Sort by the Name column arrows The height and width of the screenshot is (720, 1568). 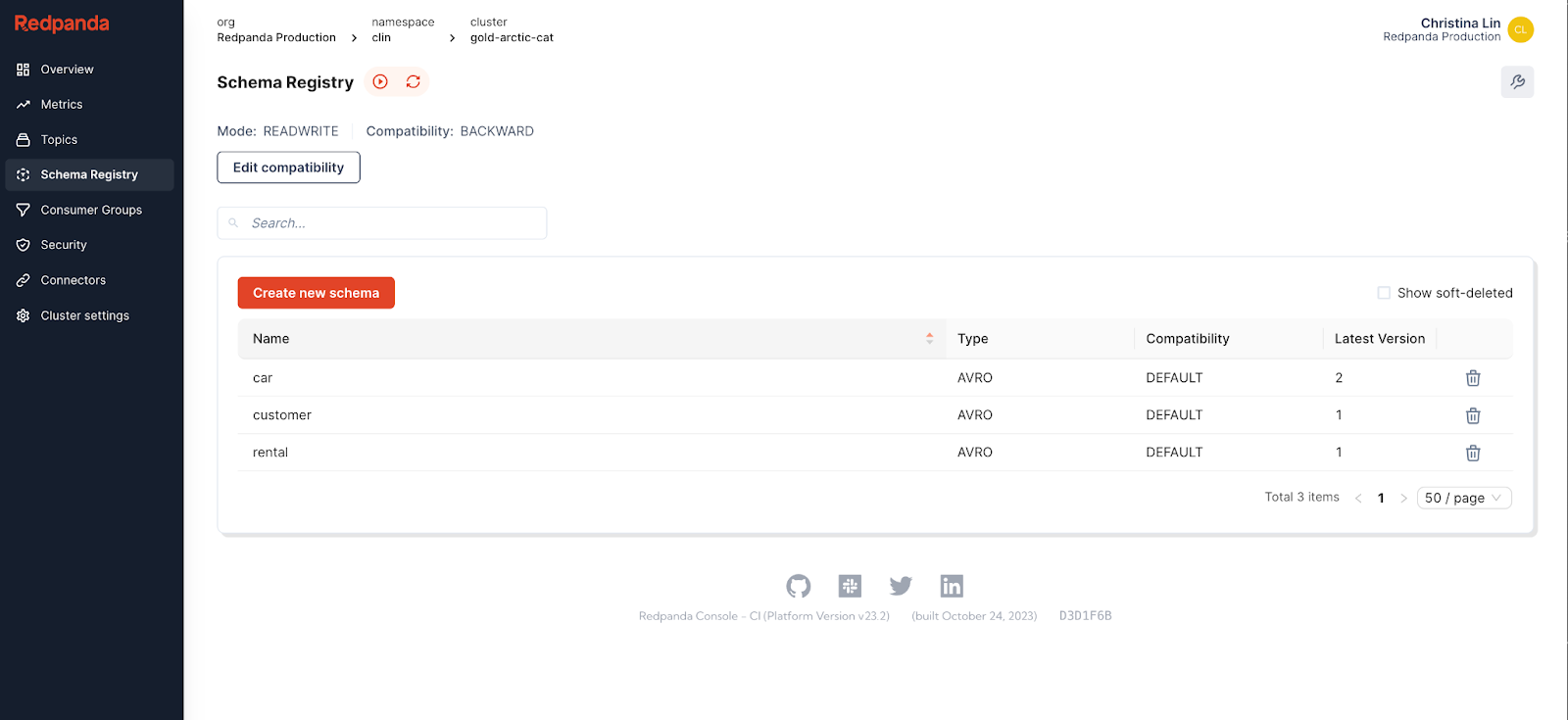929,339
